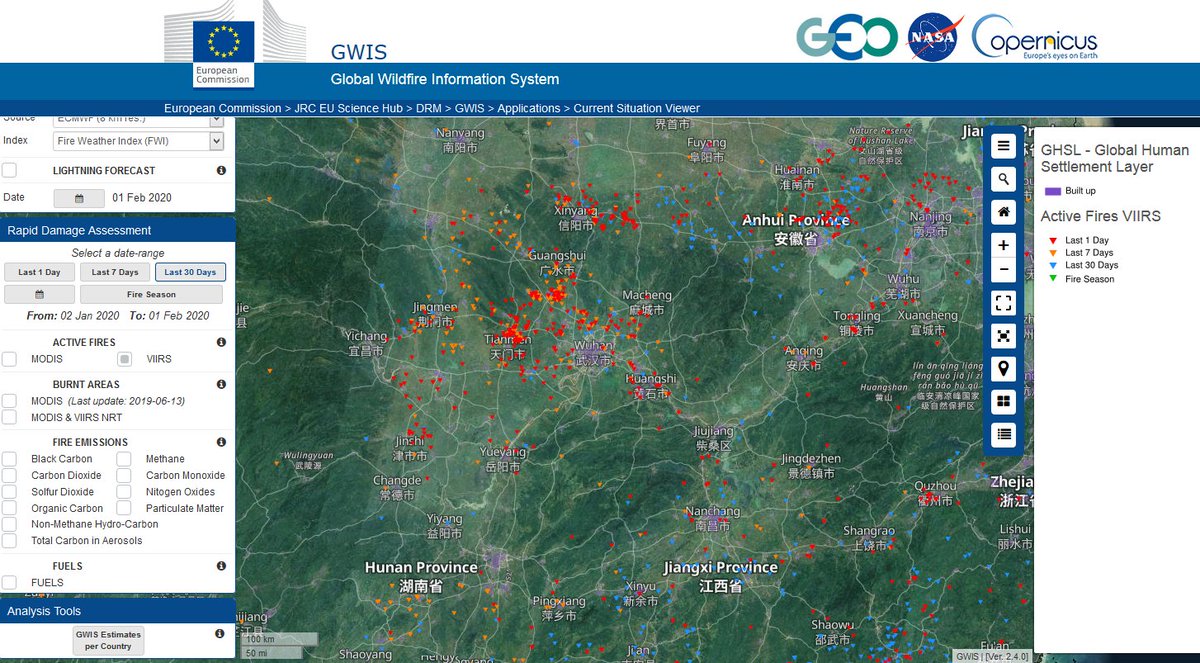Show info for Fire Emissions section
This screenshot has width=1200, height=663.
click(x=221, y=442)
